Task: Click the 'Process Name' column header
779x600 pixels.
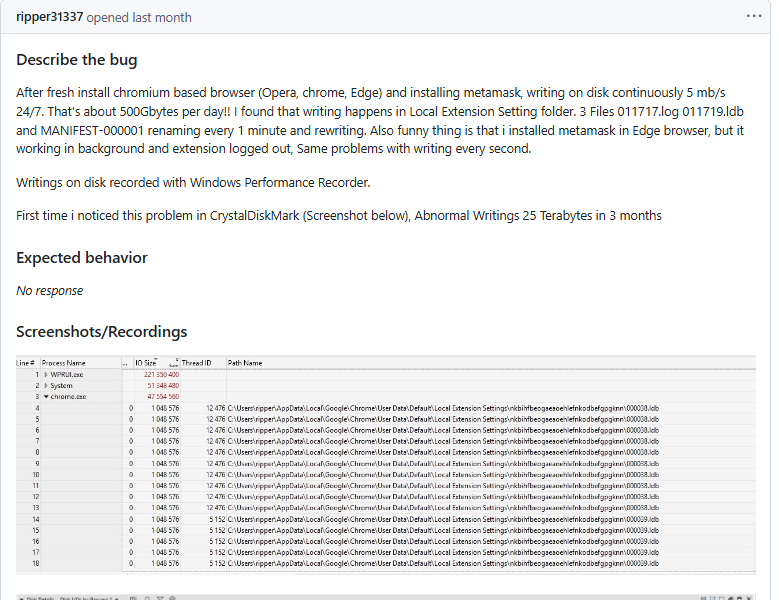Action: (x=64, y=363)
